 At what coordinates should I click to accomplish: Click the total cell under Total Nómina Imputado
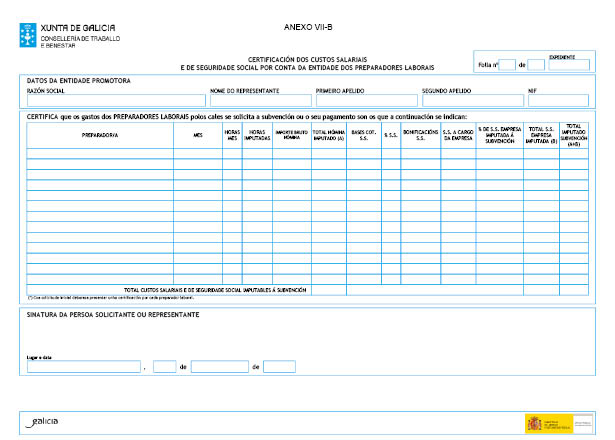[328, 290]
